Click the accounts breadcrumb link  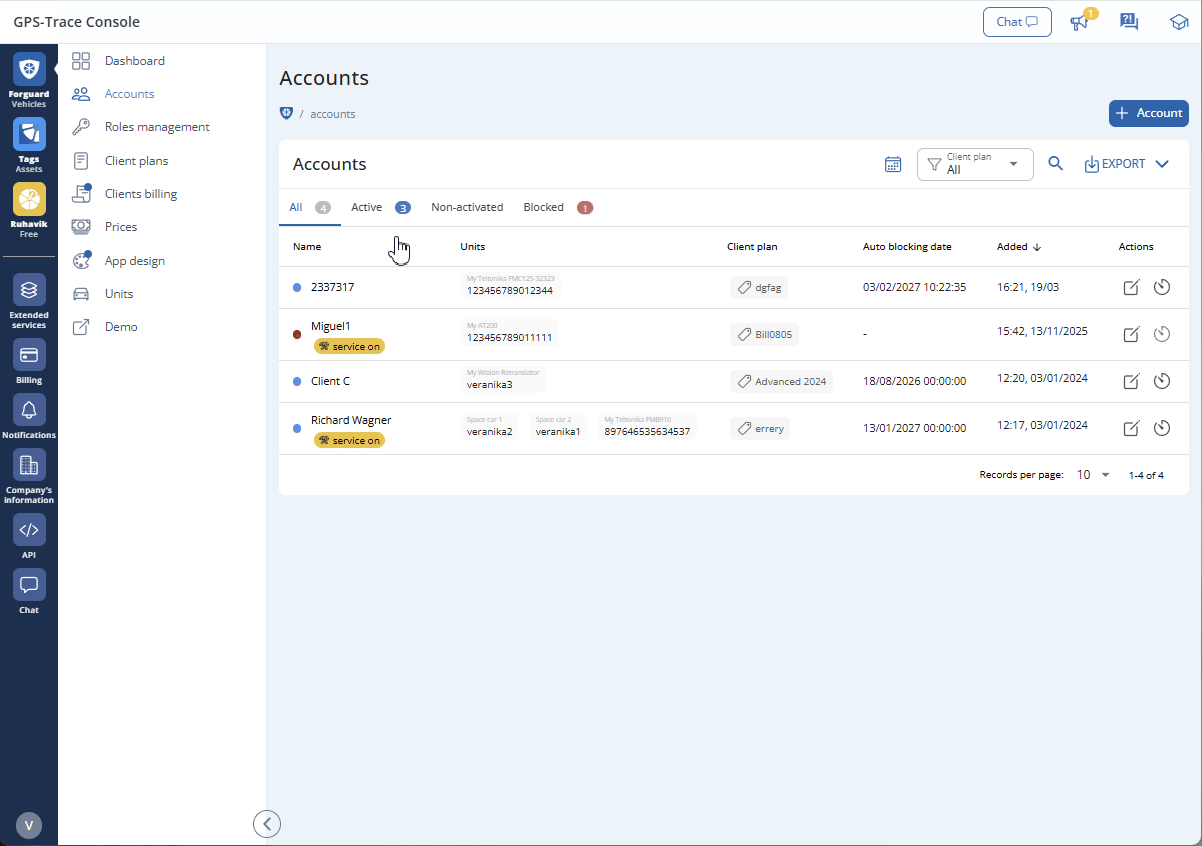coord(333,114)
